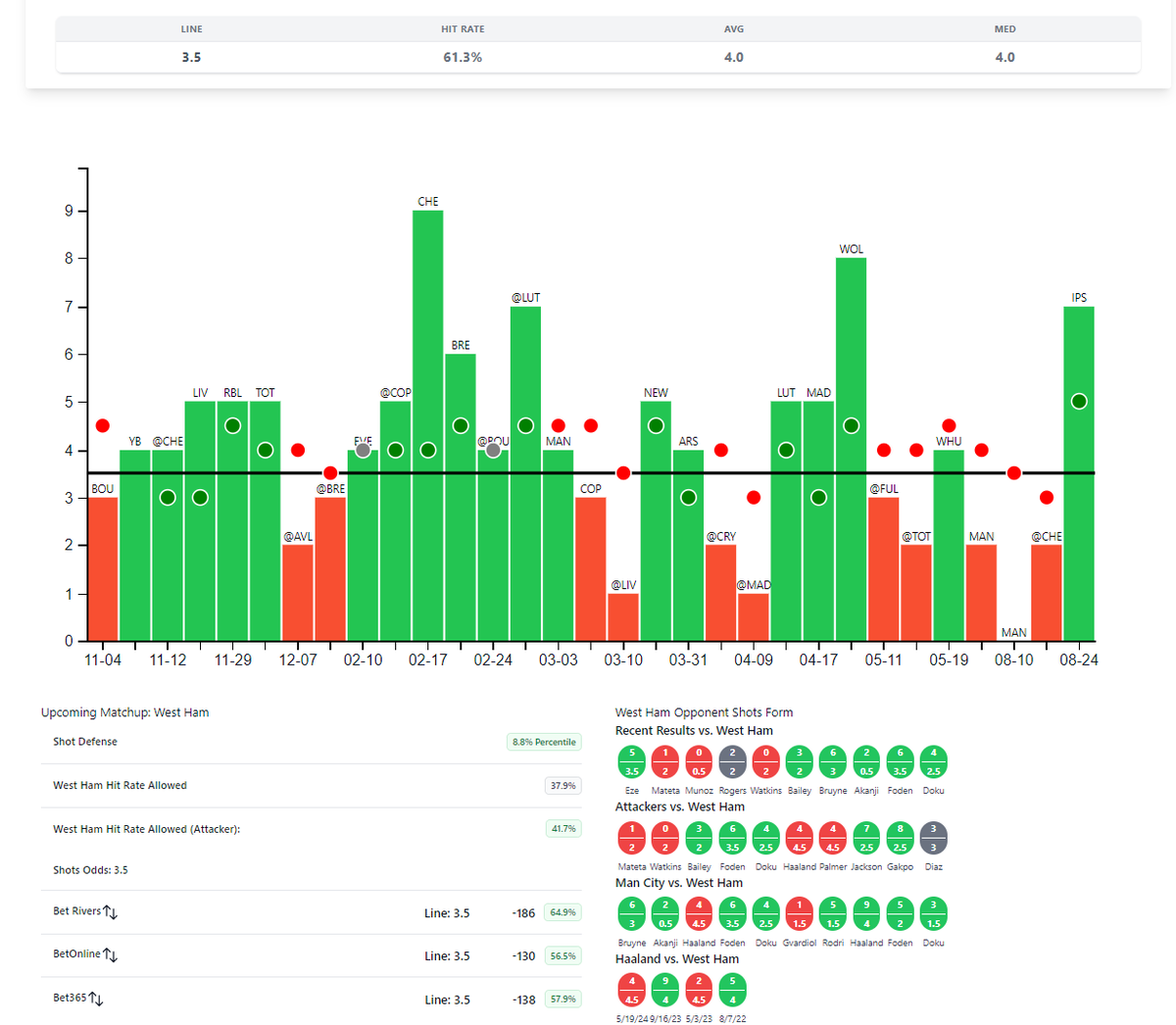
Task: Click the LINE column header
Action: pyautogui.click(x=192, y=29)
